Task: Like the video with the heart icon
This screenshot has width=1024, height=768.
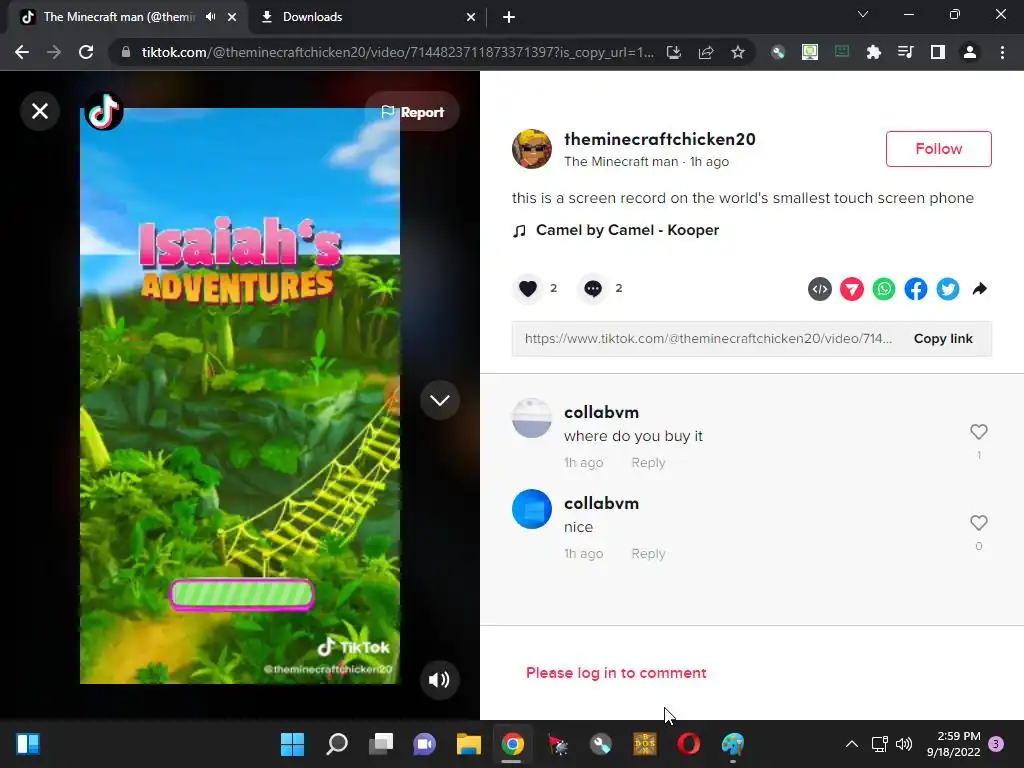Action: tap(528, 288)
